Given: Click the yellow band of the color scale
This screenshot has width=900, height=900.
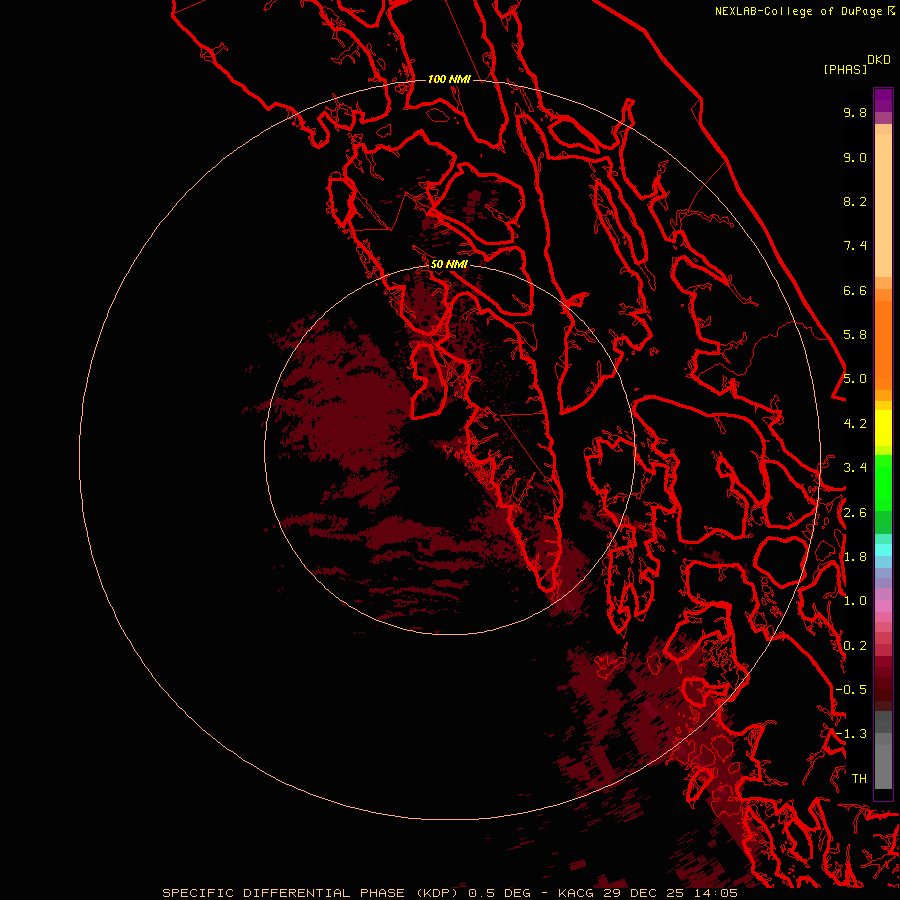Looking at the screenshot, I should [883, 428].
